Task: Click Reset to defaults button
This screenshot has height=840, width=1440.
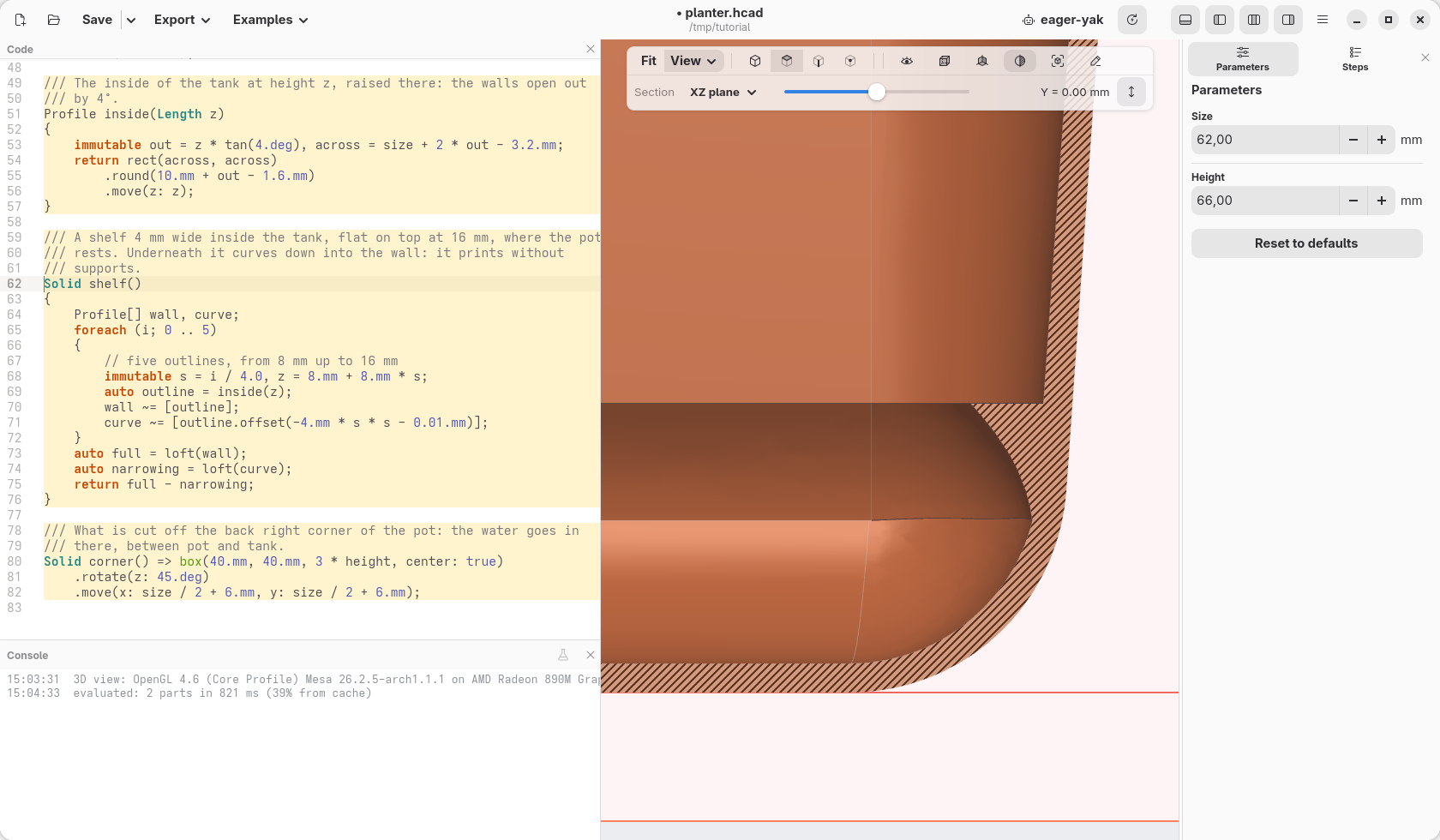Action: [1306, 243]
